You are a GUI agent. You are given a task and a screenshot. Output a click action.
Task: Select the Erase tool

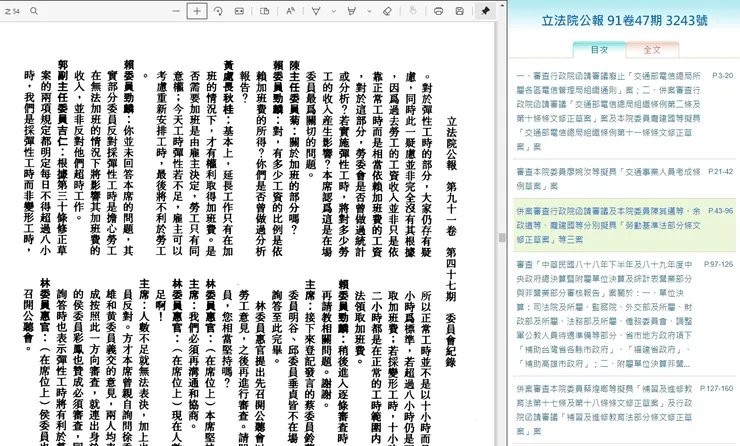(387, 11)
